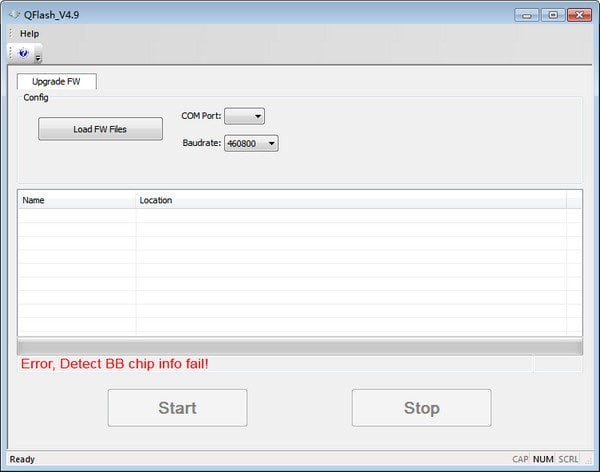Minimize the QFlash window
Viewport: 600px width, 472px height.
pyautogui.click(x=527, y=14)
